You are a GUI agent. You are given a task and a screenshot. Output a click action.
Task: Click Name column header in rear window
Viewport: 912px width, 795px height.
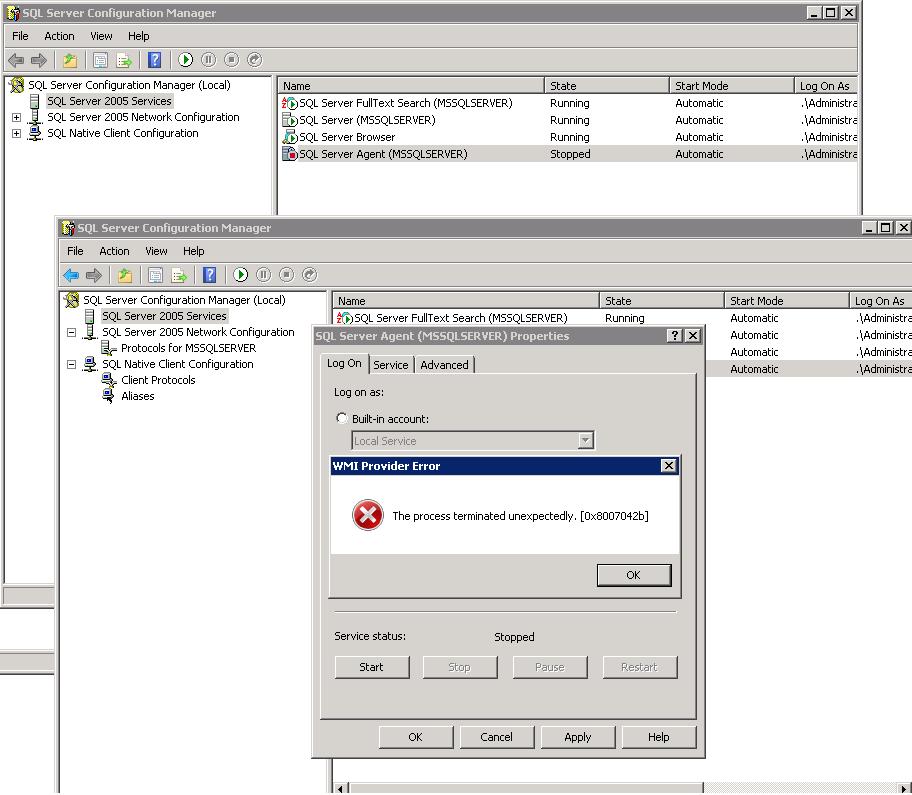tap(411, 86)
